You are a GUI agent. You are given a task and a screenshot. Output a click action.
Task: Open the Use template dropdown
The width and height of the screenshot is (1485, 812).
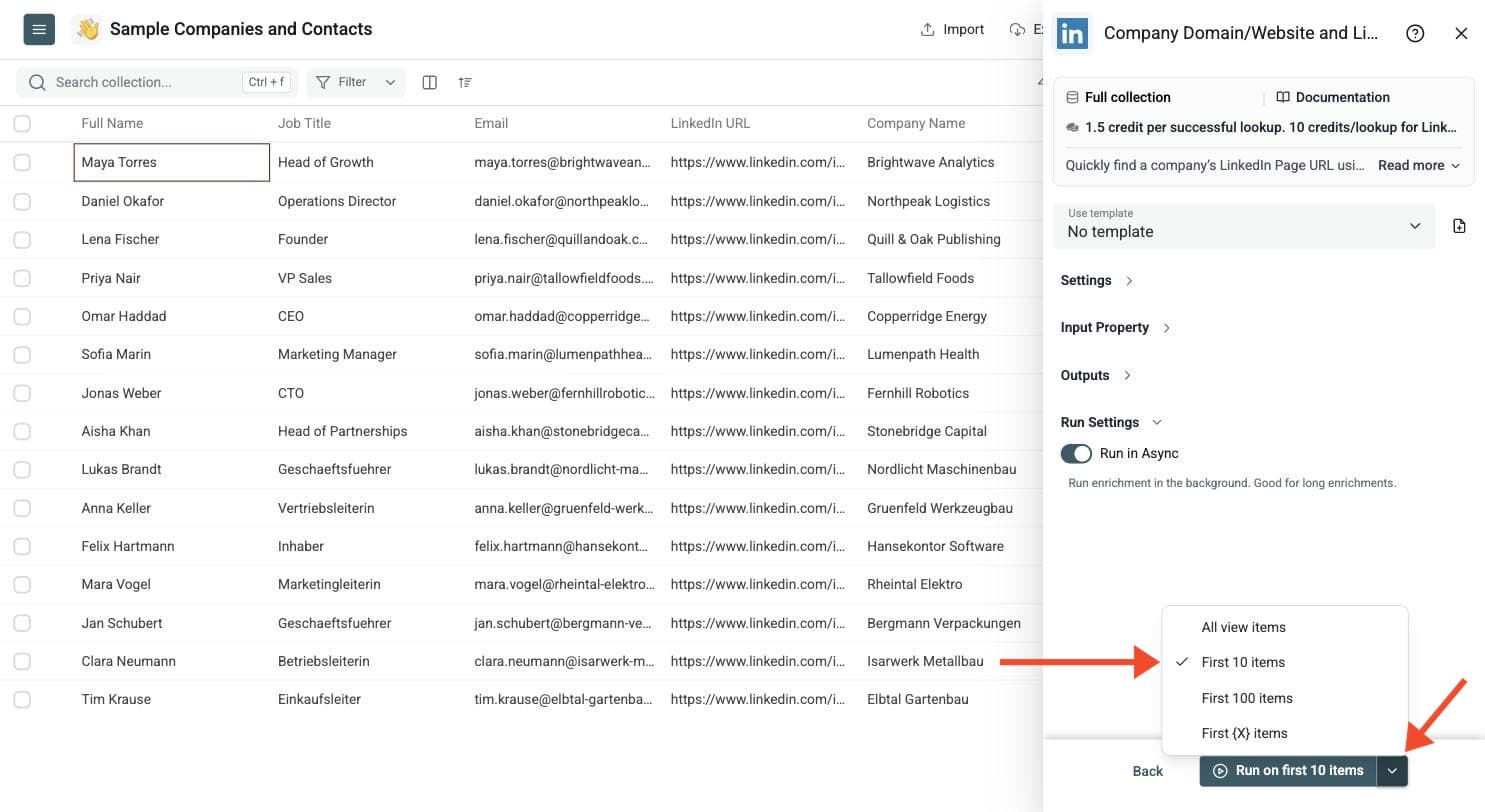(1244, 226)
